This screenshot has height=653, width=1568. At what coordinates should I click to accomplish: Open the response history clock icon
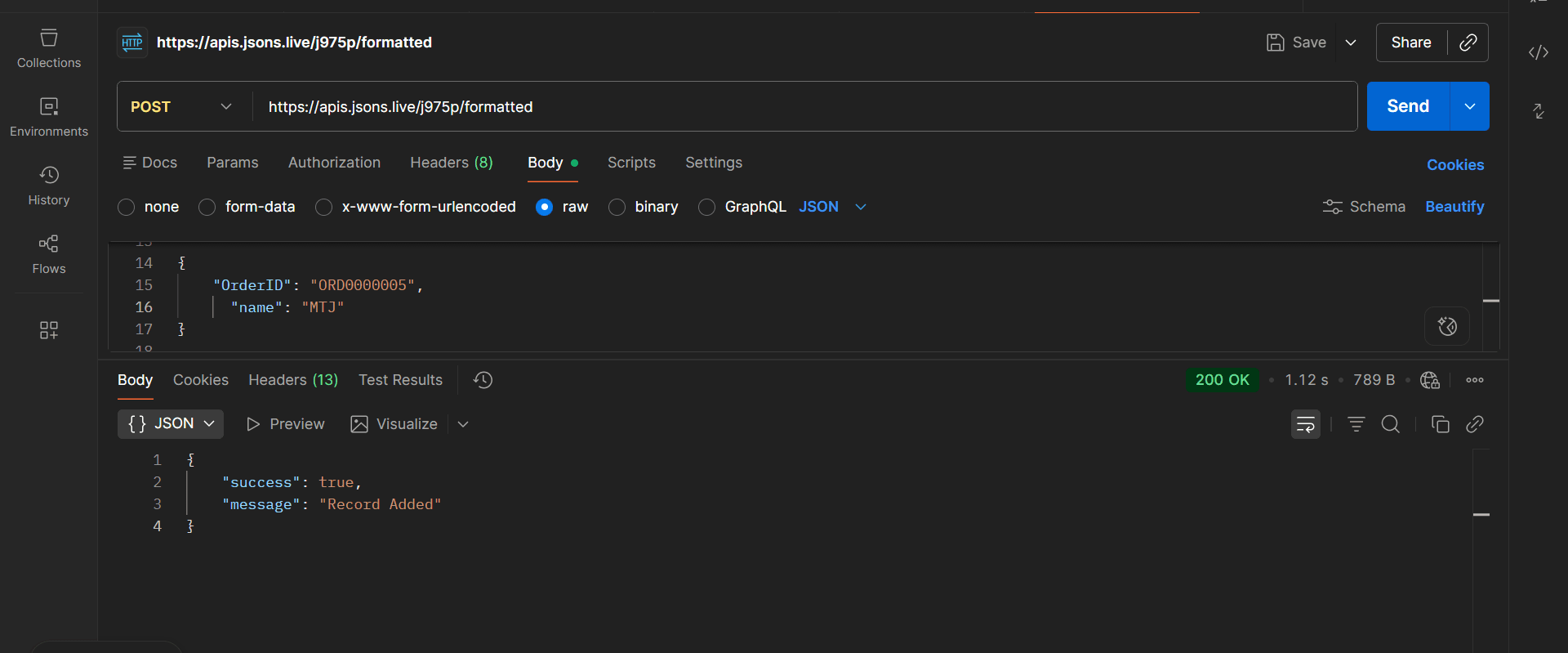483,380
